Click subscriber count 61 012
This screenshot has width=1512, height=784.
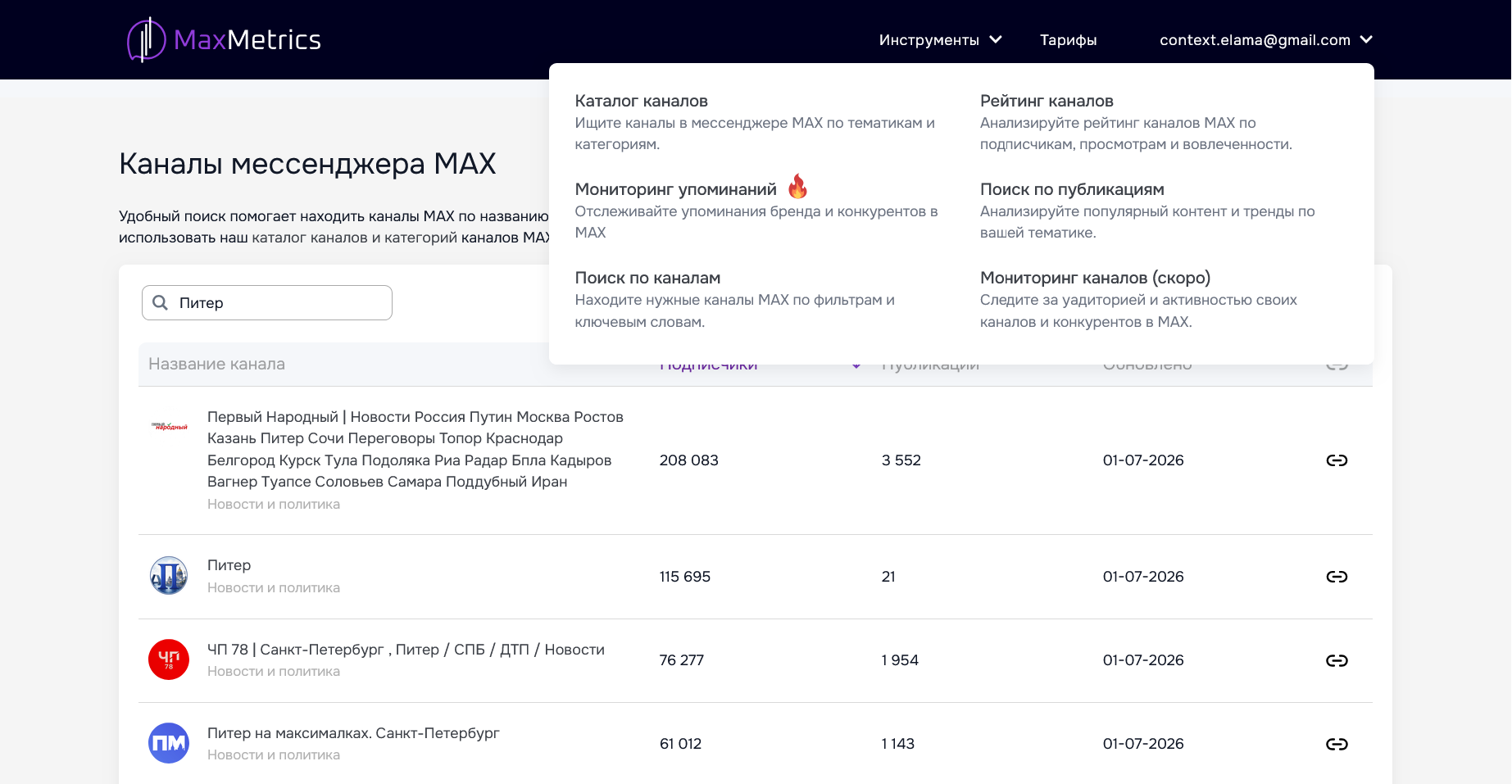pos(680,744)
